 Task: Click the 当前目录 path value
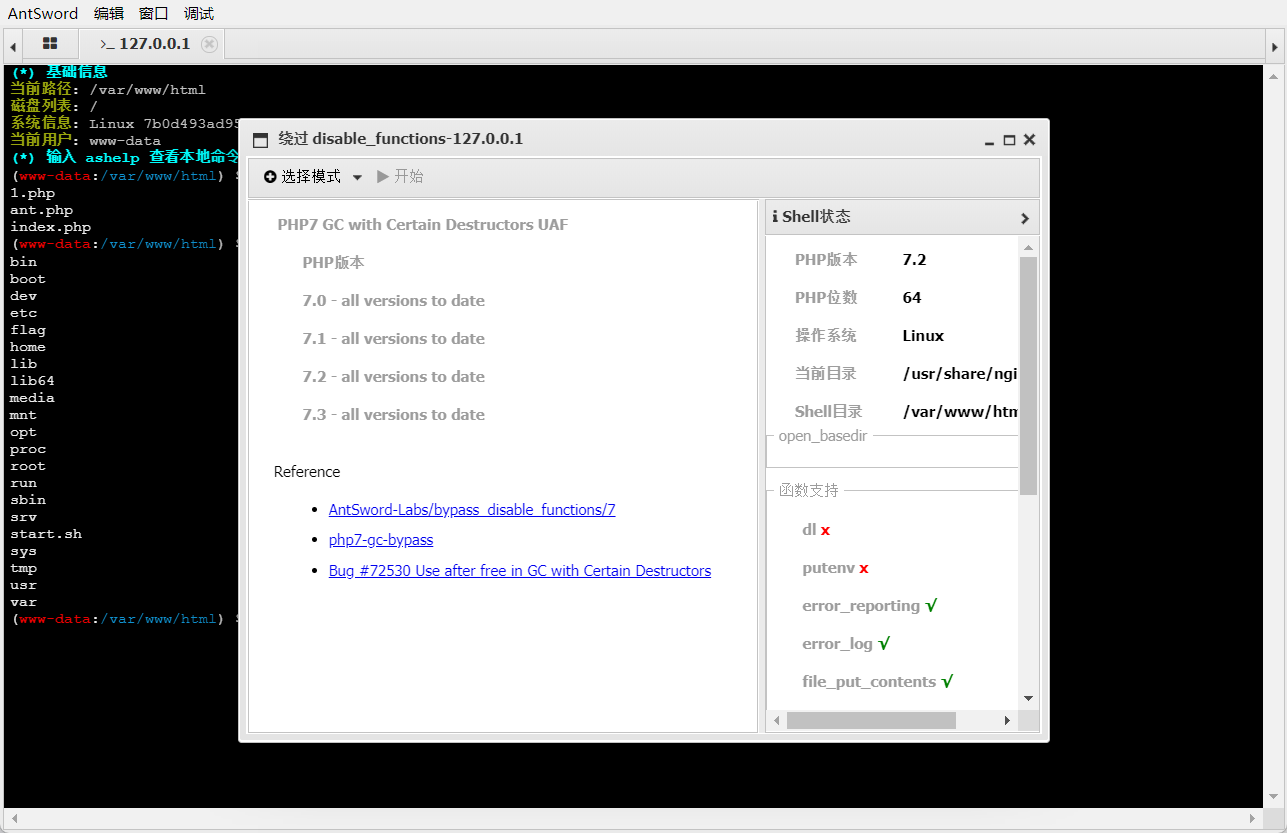click(x=960, y=374)
